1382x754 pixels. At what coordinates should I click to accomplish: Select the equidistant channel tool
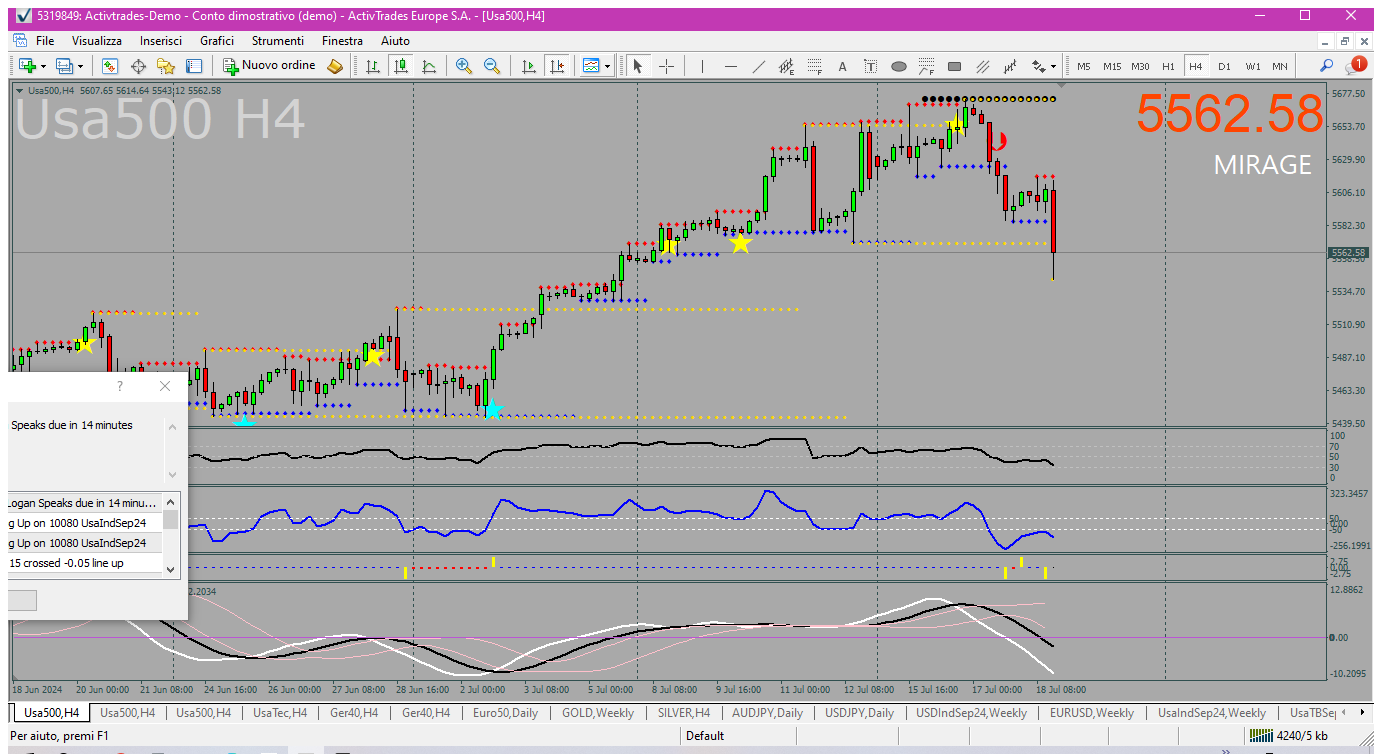(787, 66)
